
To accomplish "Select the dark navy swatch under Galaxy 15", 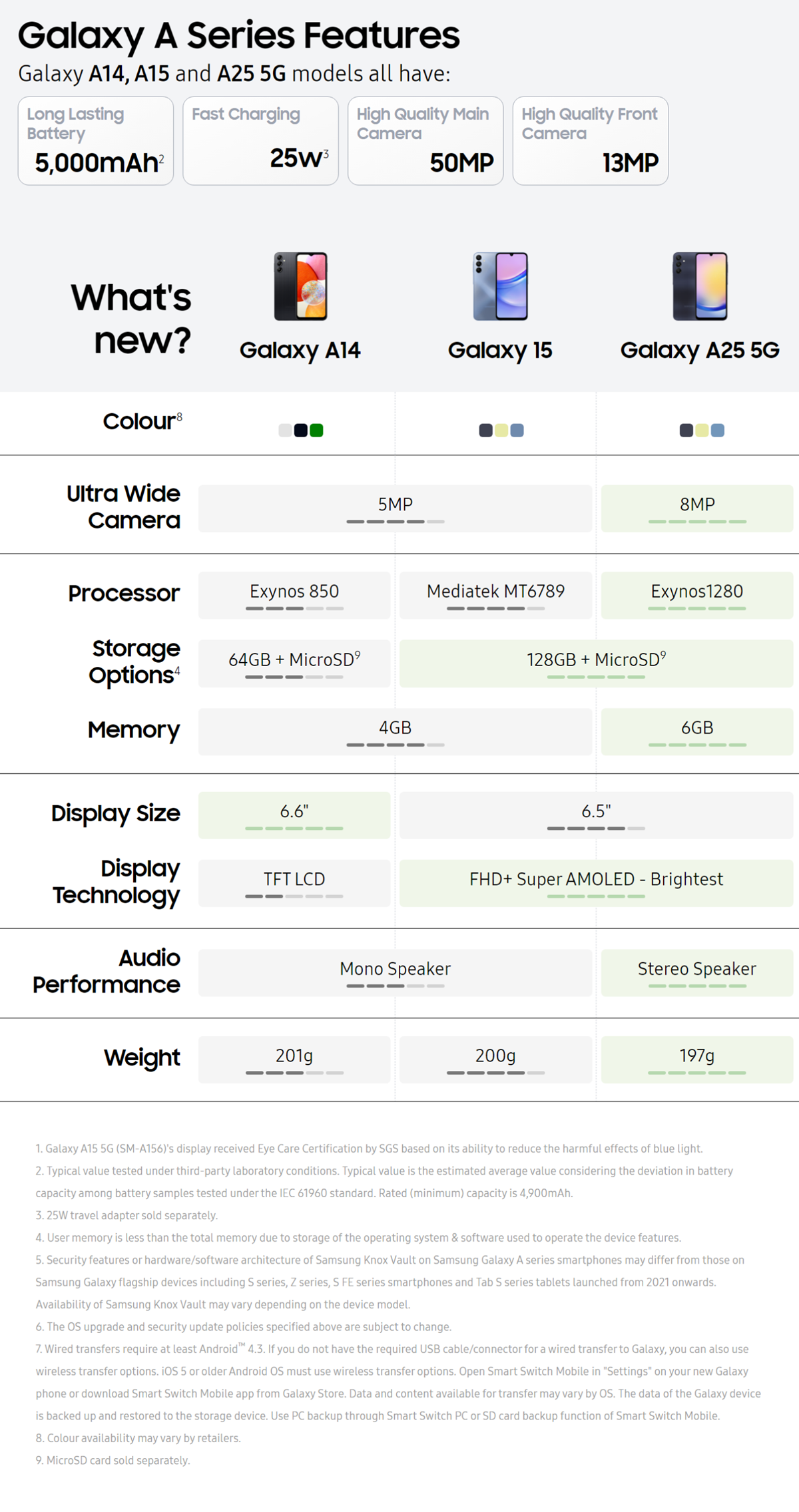I will point(485,431).
